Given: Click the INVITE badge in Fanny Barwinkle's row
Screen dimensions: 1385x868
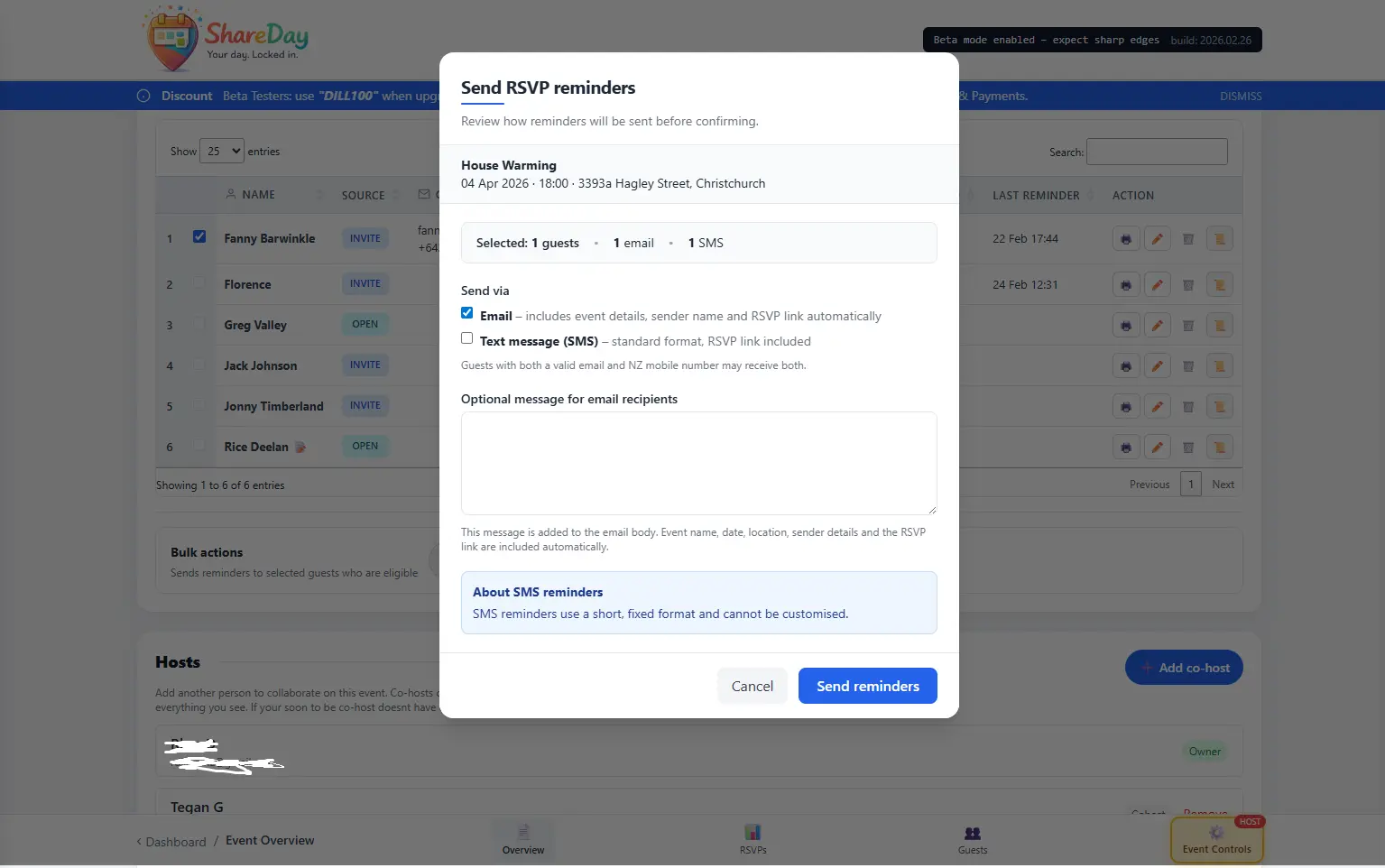Looking at the screenshot, I should point(365,238).
